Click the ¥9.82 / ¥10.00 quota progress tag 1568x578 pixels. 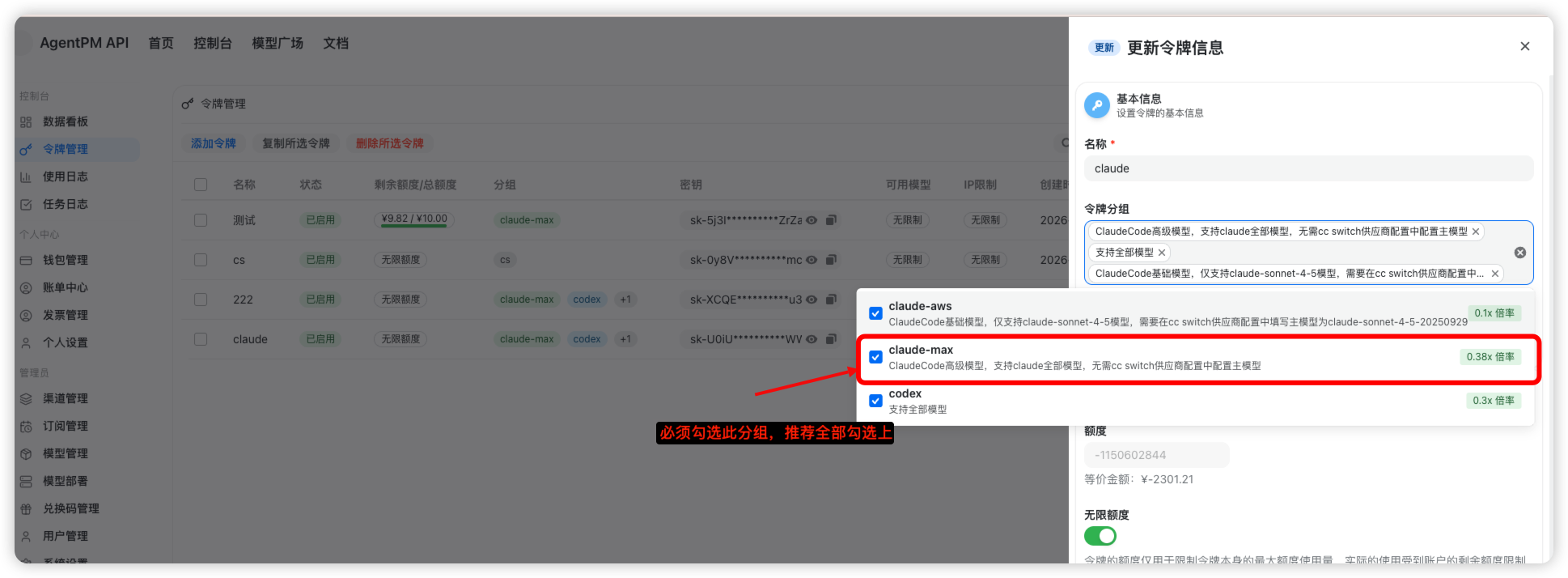(414, 219)
